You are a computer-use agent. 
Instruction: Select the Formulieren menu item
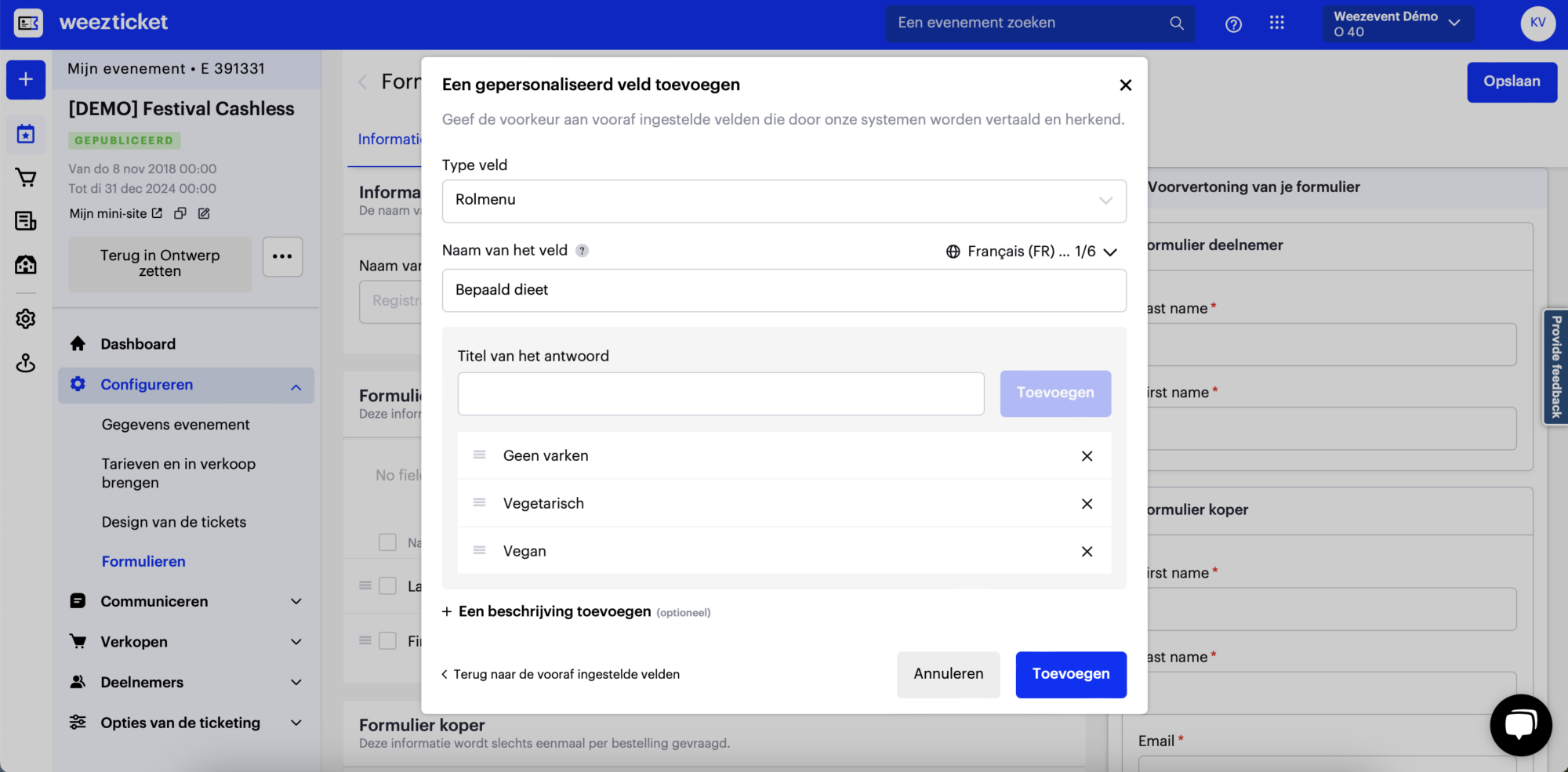[143, 561]
